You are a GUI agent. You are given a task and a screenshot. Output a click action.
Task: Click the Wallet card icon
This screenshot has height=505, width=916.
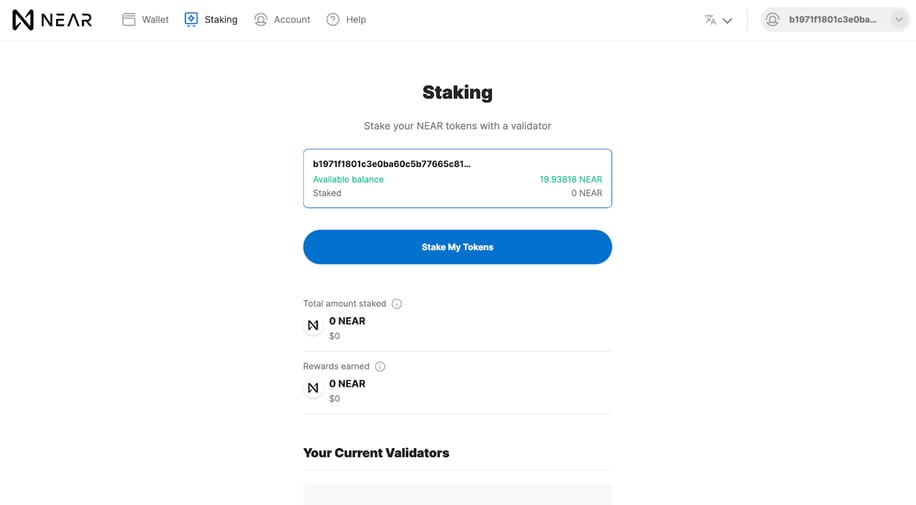(x=129, y=19)
